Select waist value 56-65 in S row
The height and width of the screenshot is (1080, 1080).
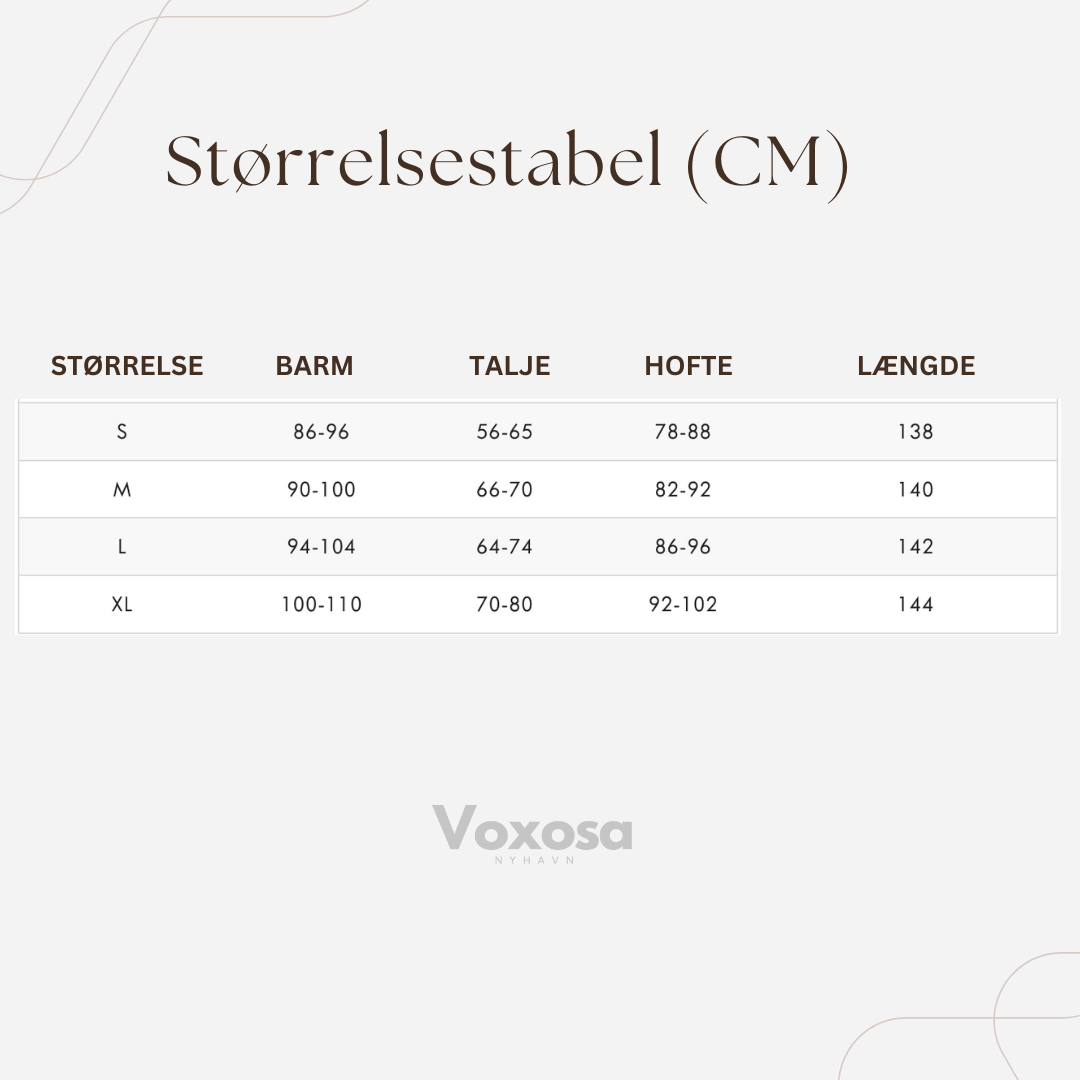coord(504,432)
